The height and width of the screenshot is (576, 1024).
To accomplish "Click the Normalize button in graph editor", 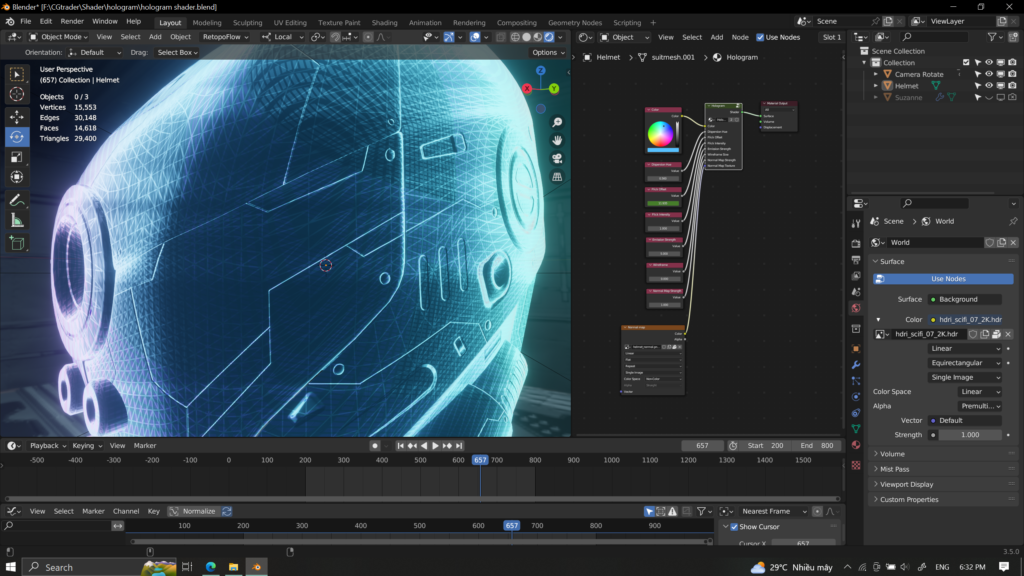I will (198, 511).
